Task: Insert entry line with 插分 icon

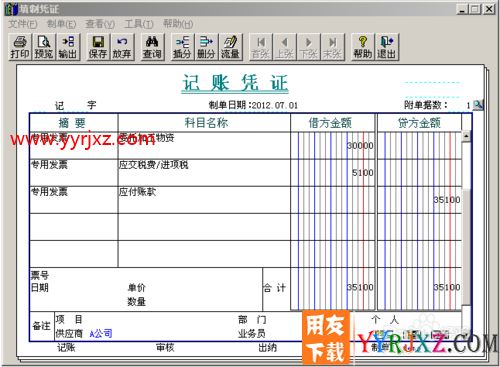Action: click(182, 47)
